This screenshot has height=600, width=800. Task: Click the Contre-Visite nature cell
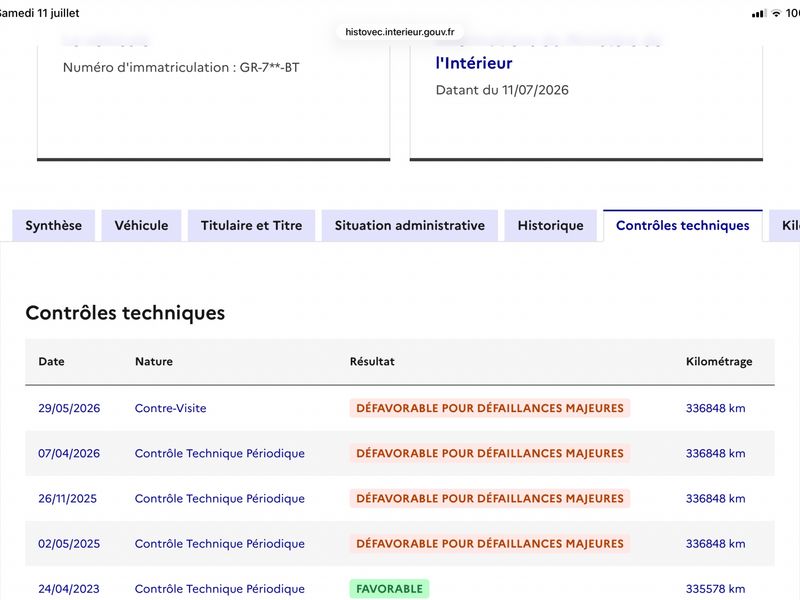click(x=170, y=408)
